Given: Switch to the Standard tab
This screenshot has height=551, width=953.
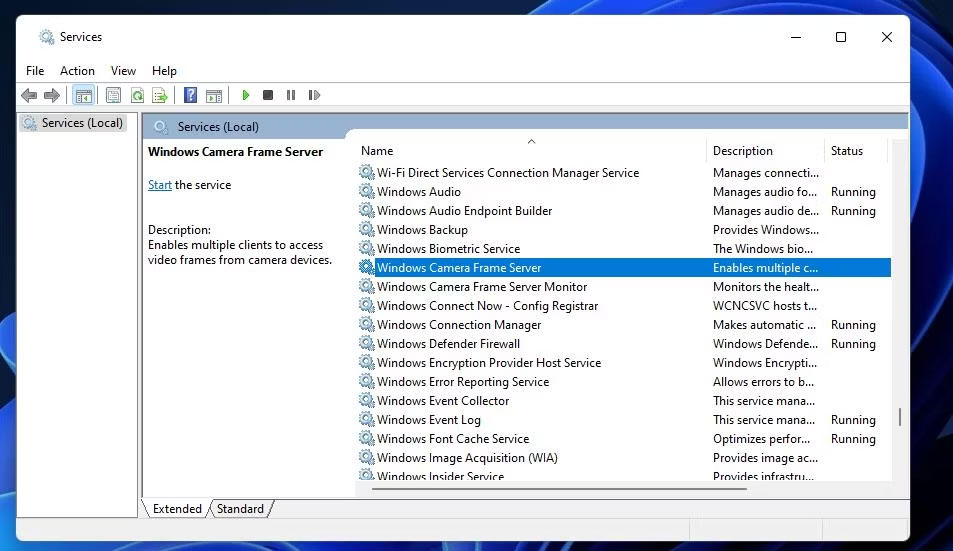Looking at the screenshot, I should [241, 508].
